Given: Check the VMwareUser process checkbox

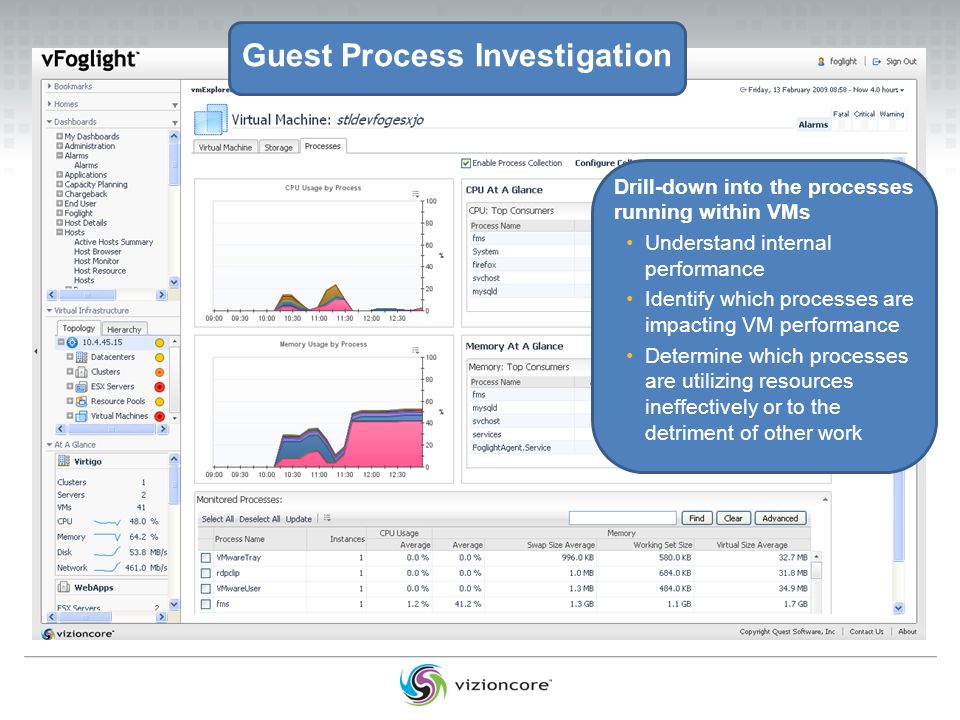Looking at the screenshot, I should pos(206,588).
